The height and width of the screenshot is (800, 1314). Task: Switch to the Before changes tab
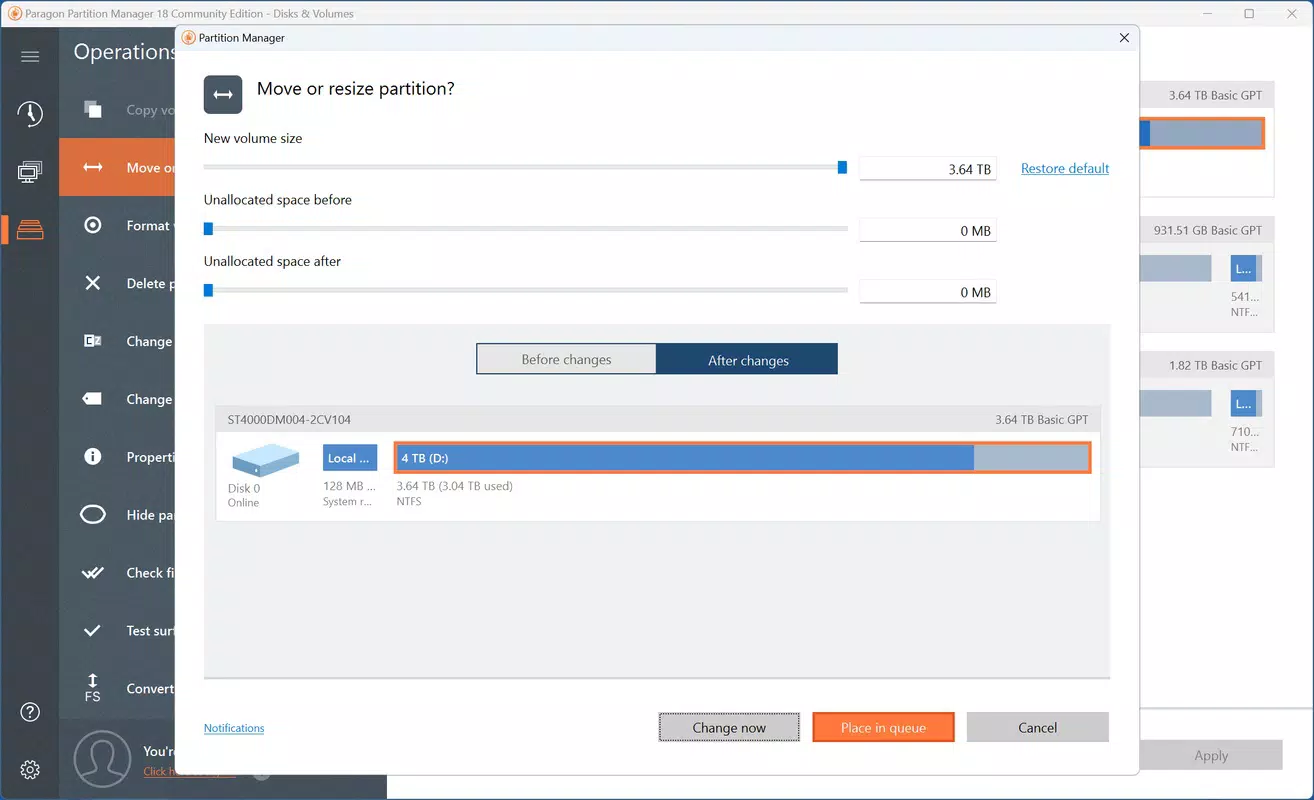tap(566, 359)
